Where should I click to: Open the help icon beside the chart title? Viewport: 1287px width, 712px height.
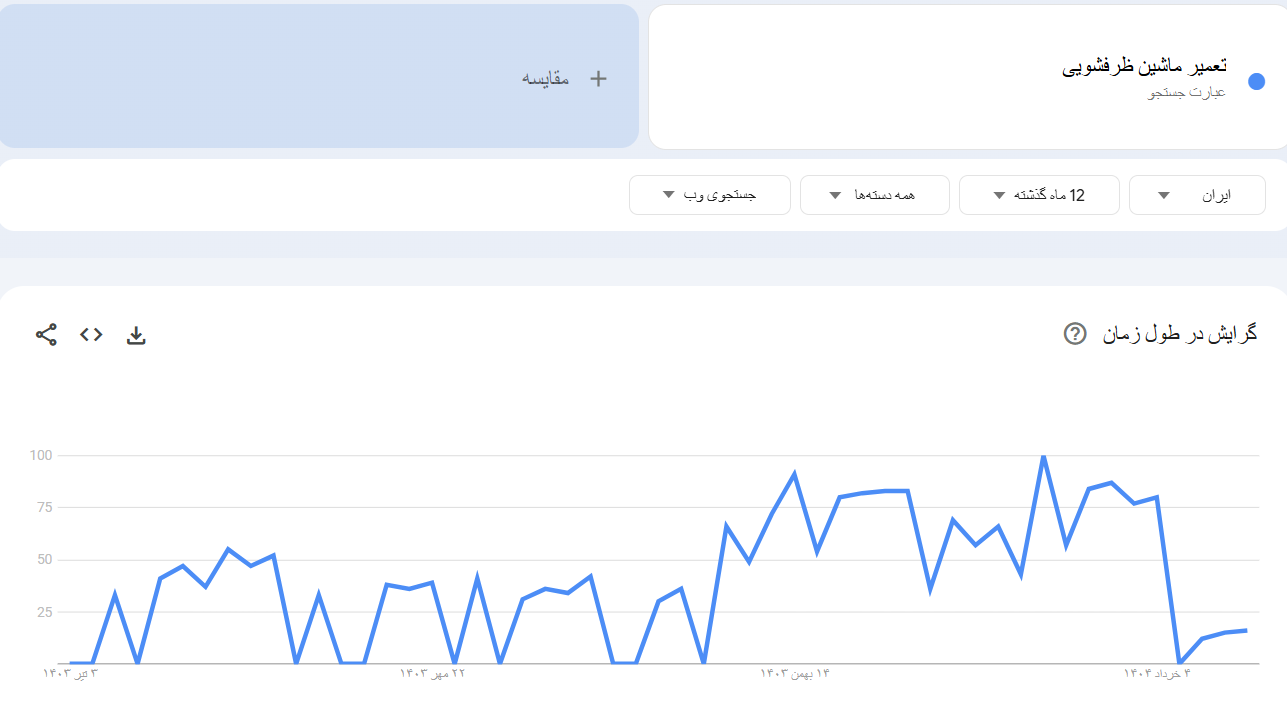(1074, 334)
